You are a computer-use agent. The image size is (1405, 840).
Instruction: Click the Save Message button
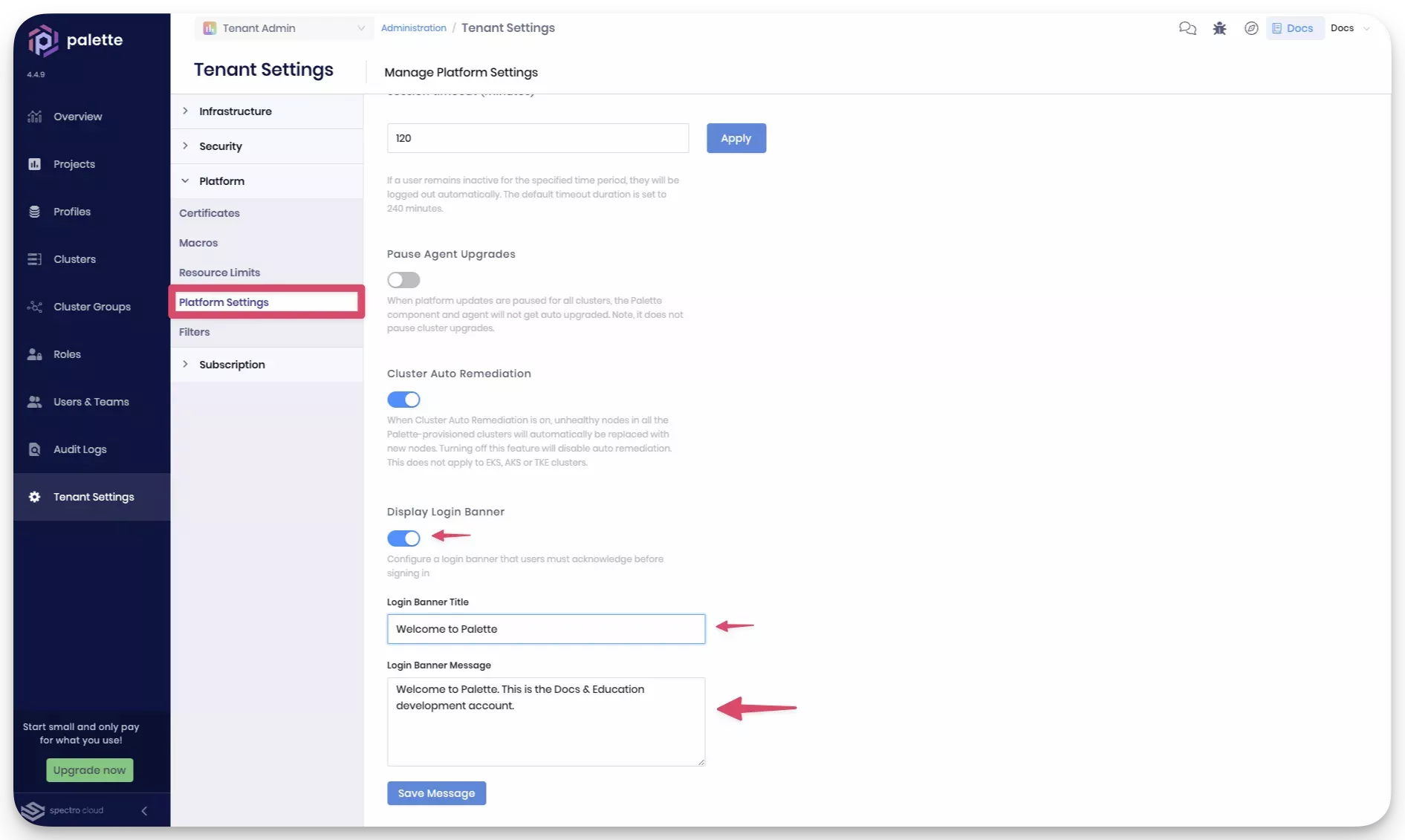pyautogui.click(x=436, y=793)
